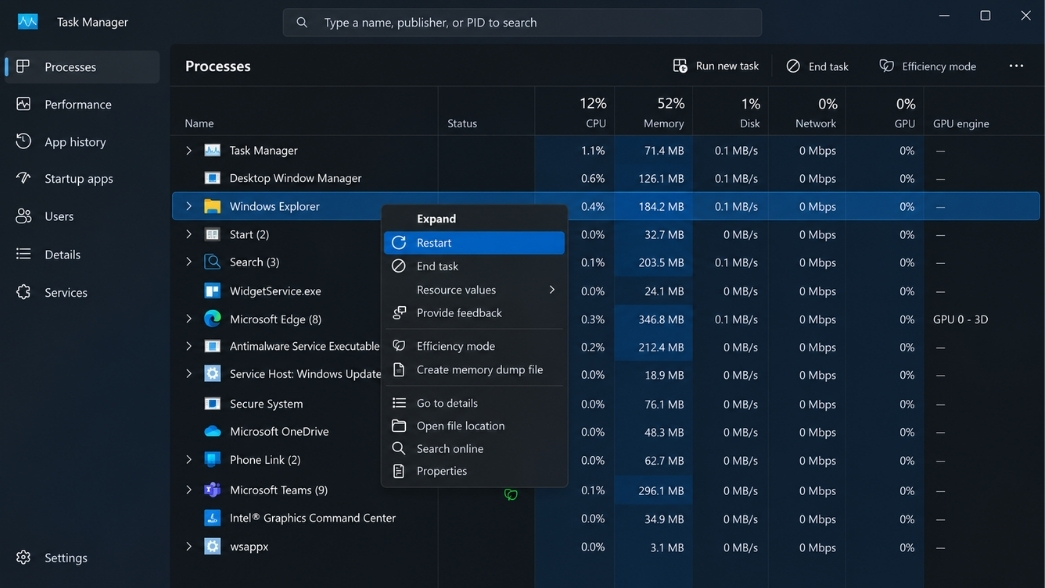Click the Microsoft OneDrive cloud icon

(212, 431)
